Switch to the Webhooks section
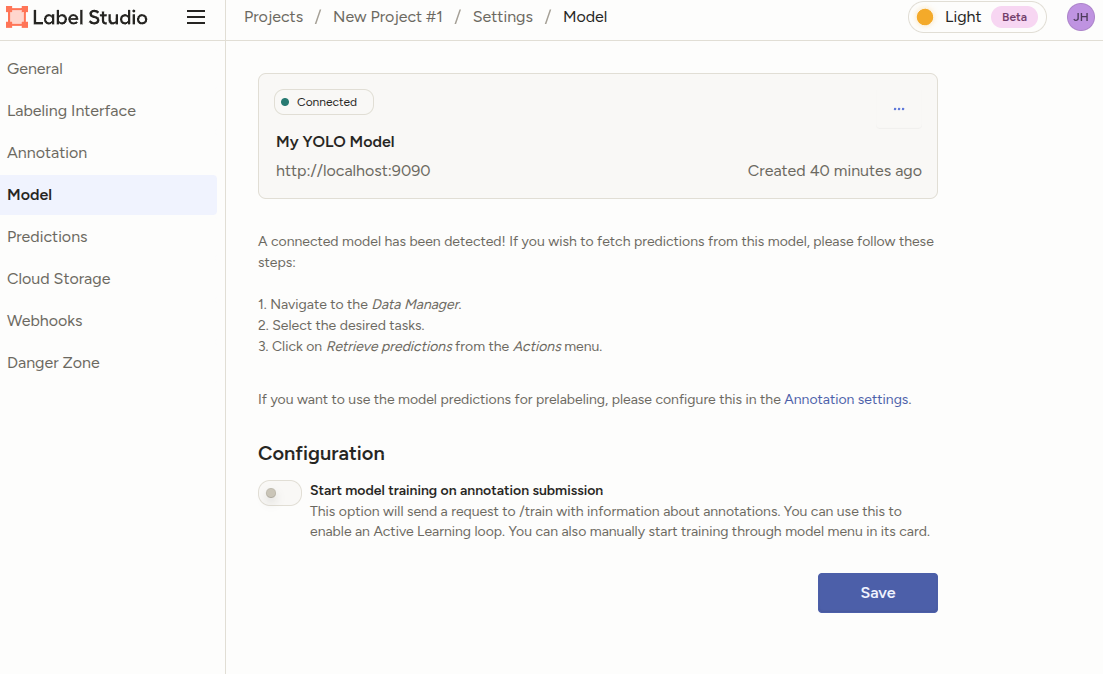Viewport: 1103px width, 674px height. point(45,321)
